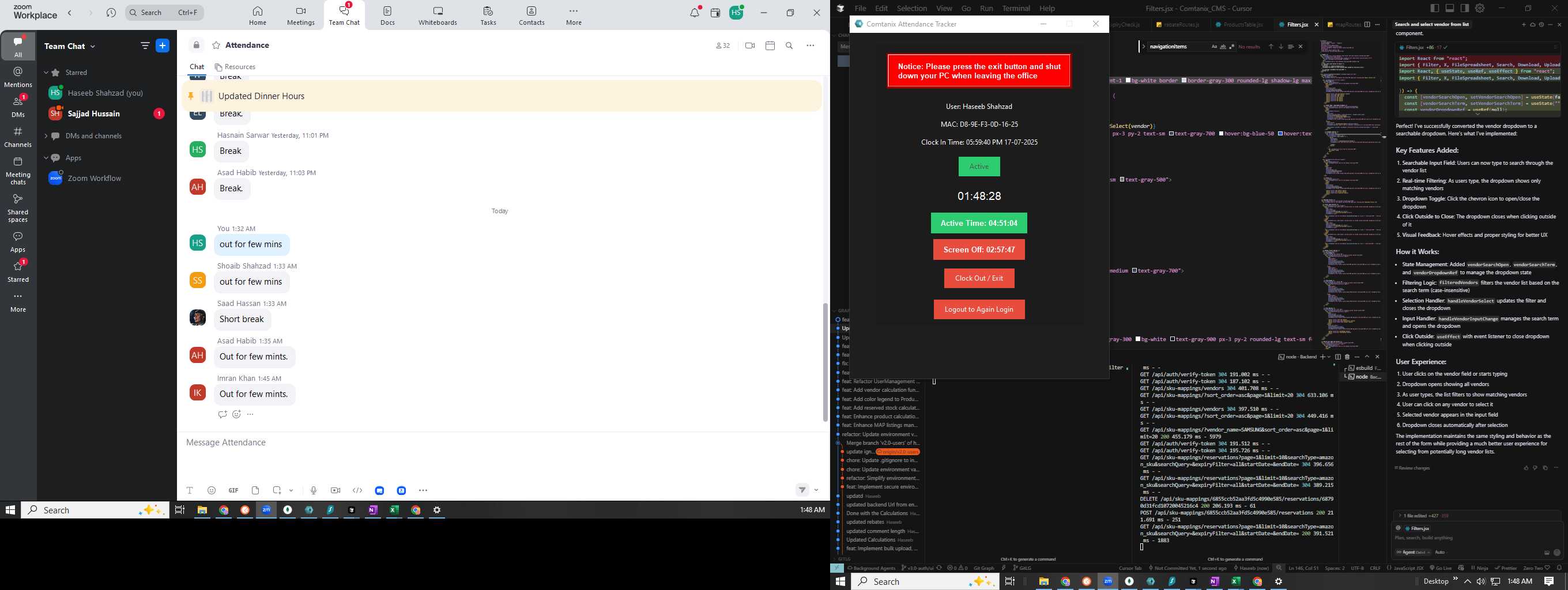
Task: Add emoji reaction to Imran Khan message
Action: click(237, 414)
